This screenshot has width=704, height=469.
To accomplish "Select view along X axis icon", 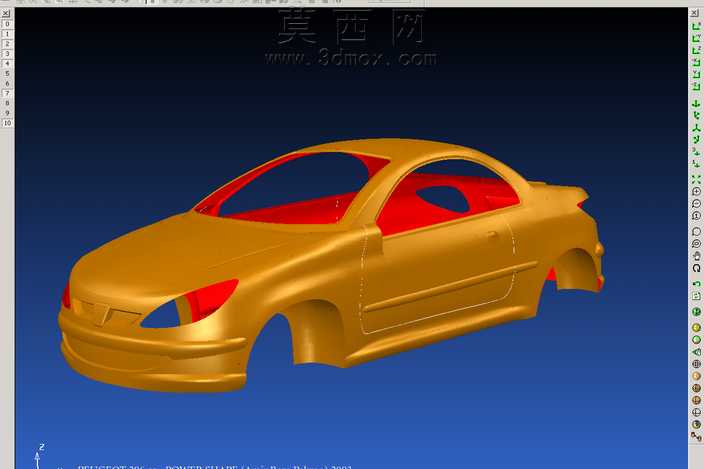I will (x=696, y=27).
